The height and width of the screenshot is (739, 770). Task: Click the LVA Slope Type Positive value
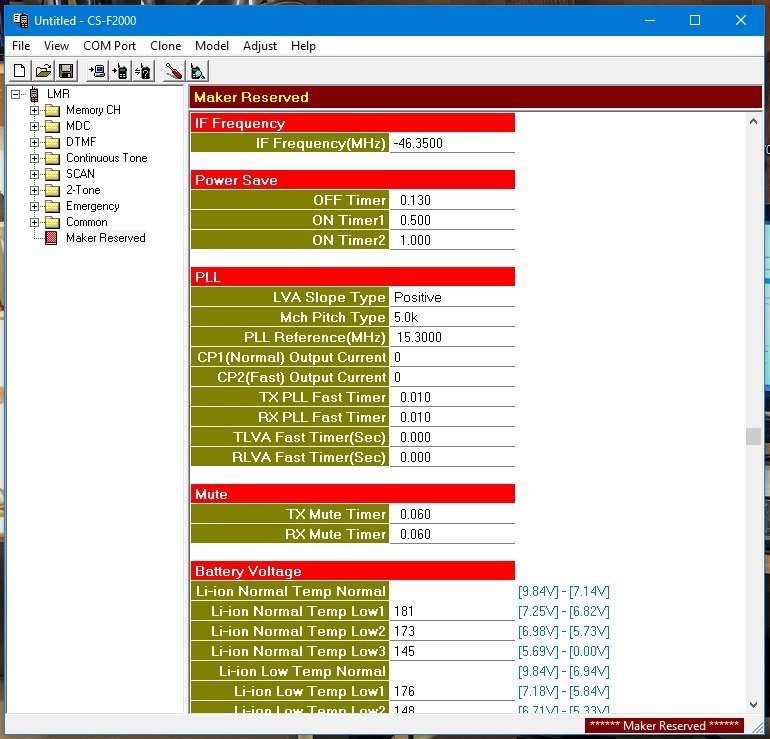[451, 297]
